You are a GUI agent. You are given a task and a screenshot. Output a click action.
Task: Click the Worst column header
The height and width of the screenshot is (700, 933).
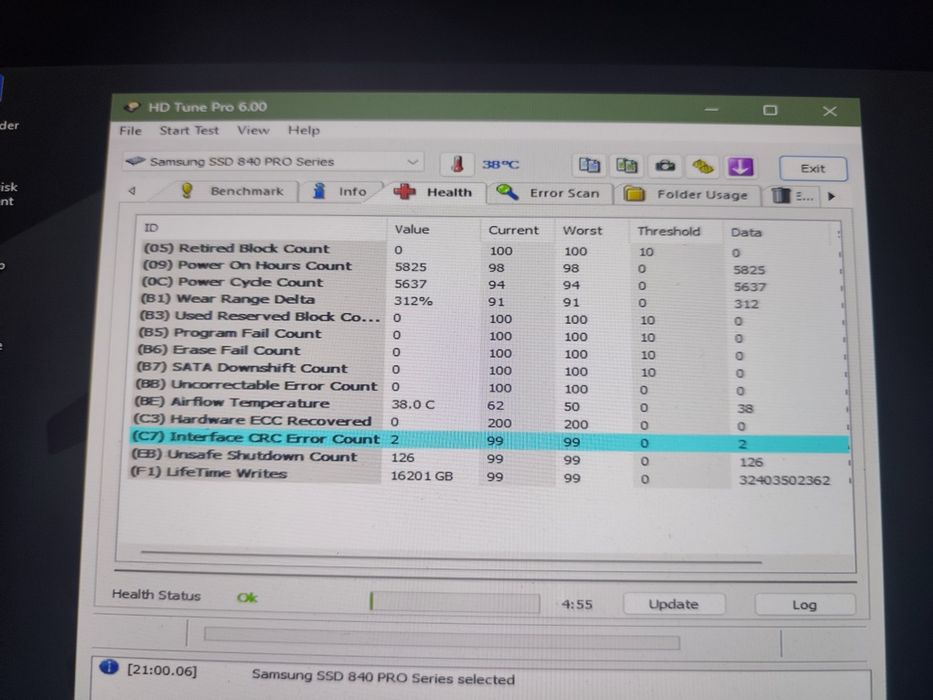tap(592, 231)
